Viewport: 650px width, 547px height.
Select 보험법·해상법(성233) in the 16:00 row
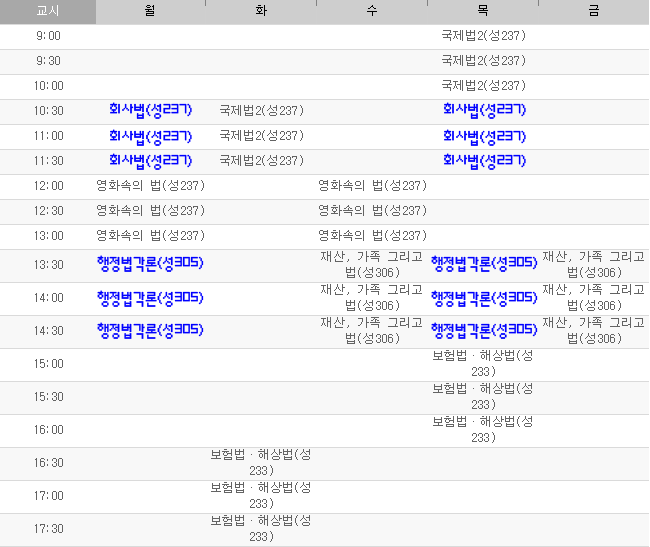[483, 430]
